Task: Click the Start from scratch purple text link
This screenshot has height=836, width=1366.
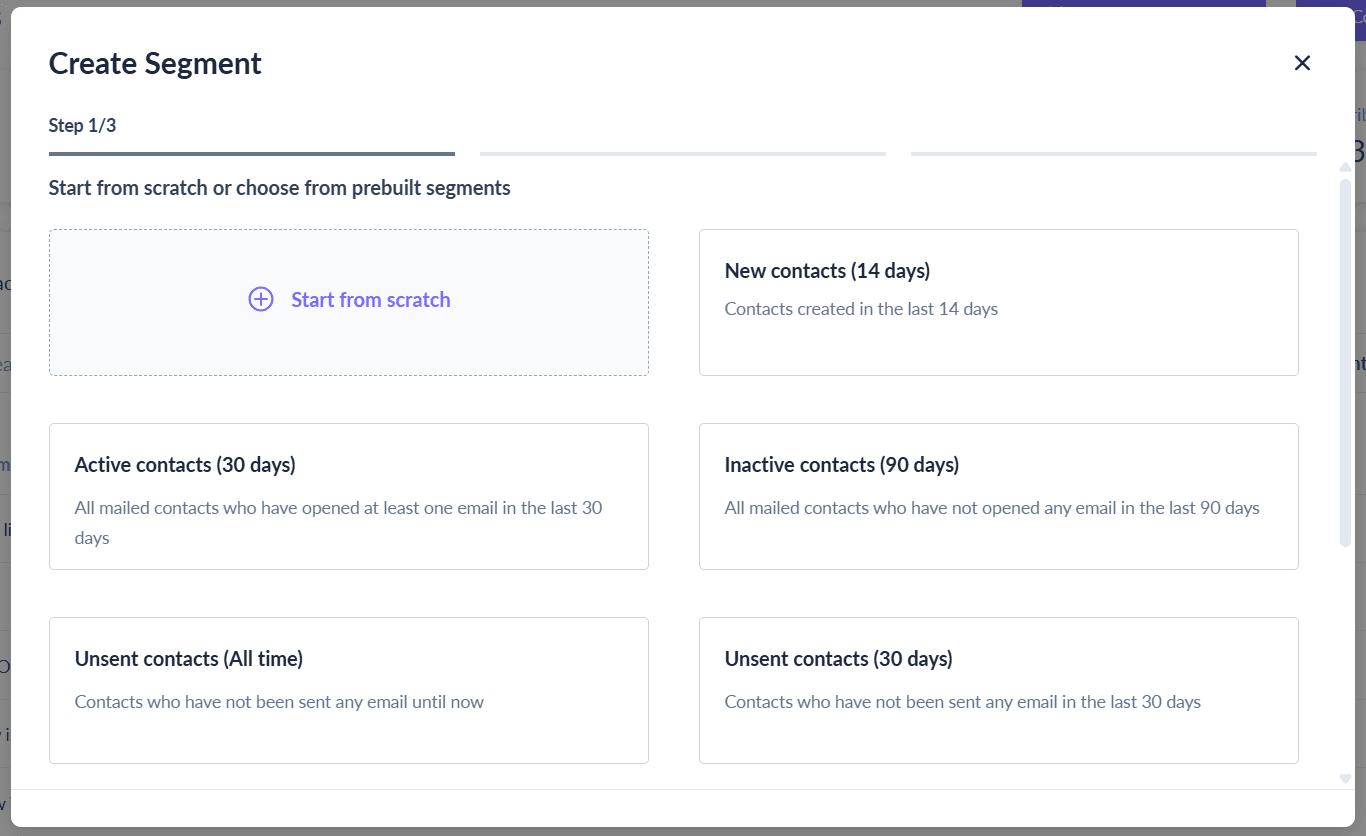Action: 370,299
